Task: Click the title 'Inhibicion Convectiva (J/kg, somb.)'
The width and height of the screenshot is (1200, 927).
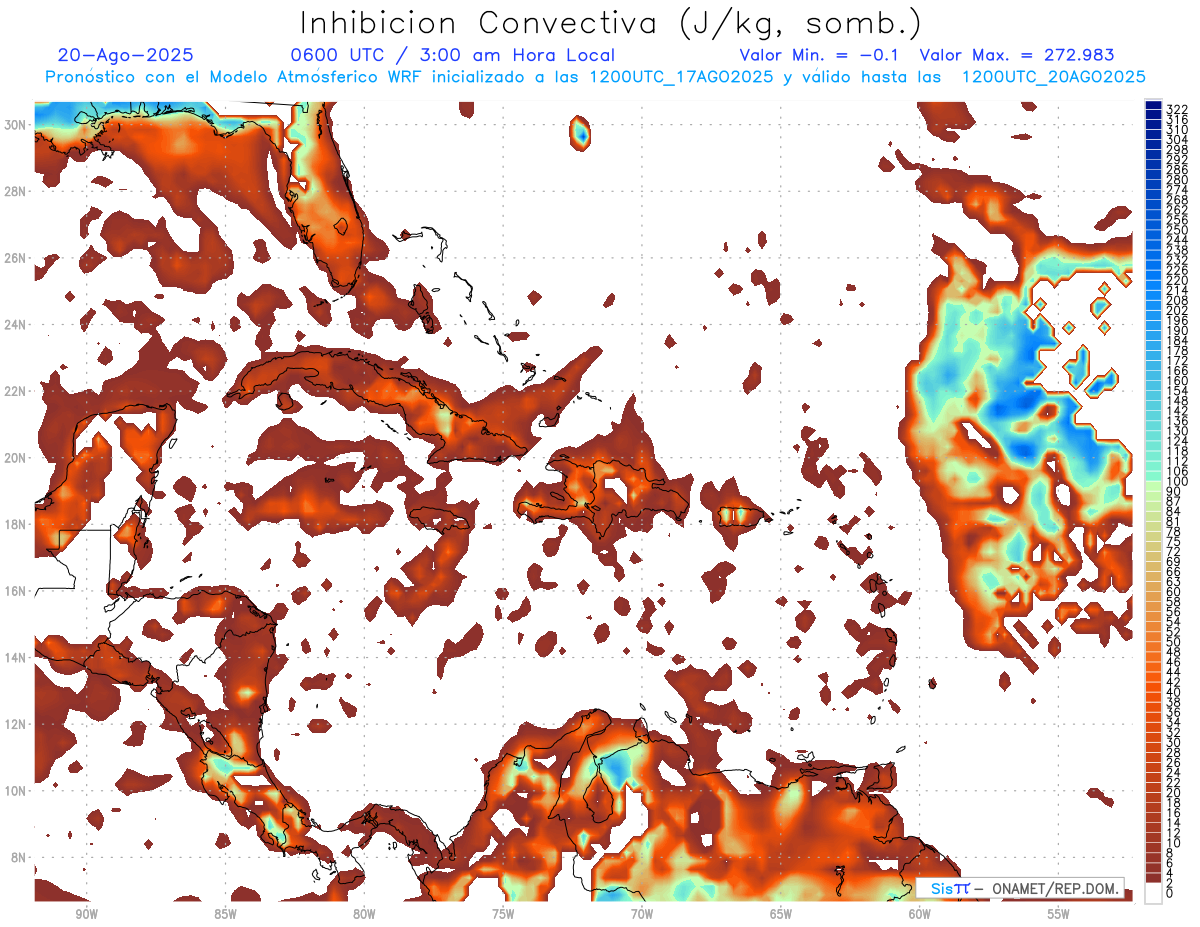Action: tap(611, 24)
